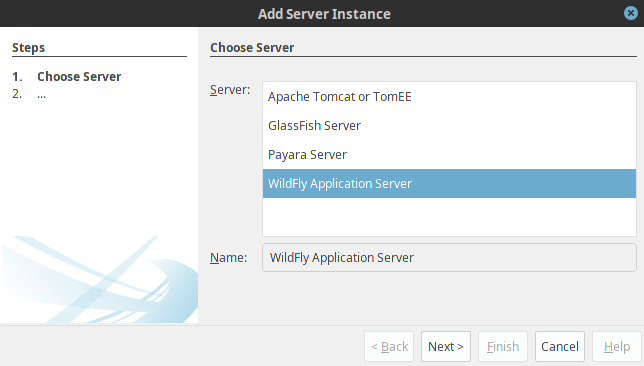Click the disabled Finish button
The image size is (644, 366).
point(503,346)
